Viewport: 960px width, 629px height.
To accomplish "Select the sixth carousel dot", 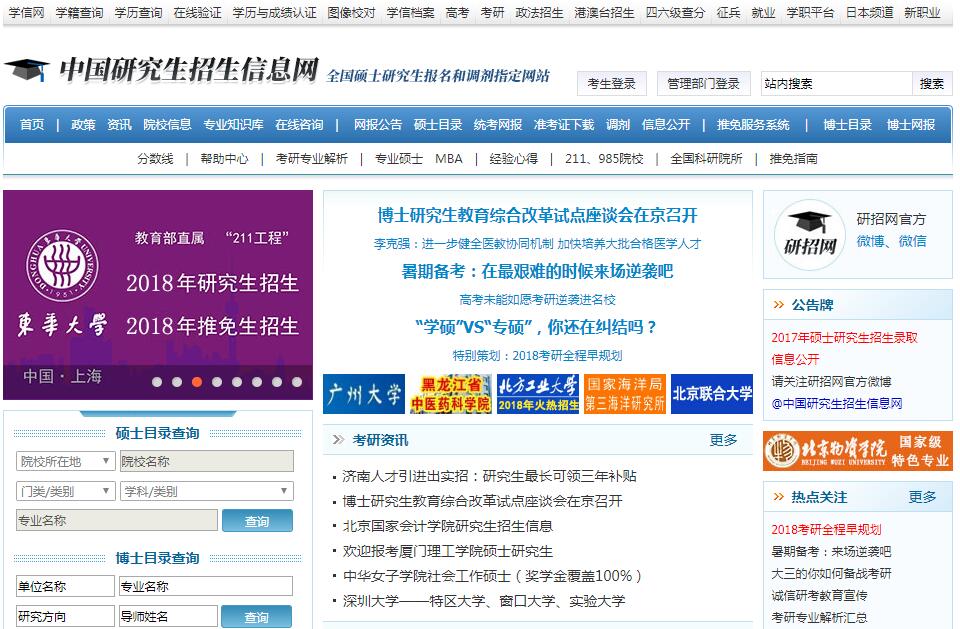I will click(257, 382).
